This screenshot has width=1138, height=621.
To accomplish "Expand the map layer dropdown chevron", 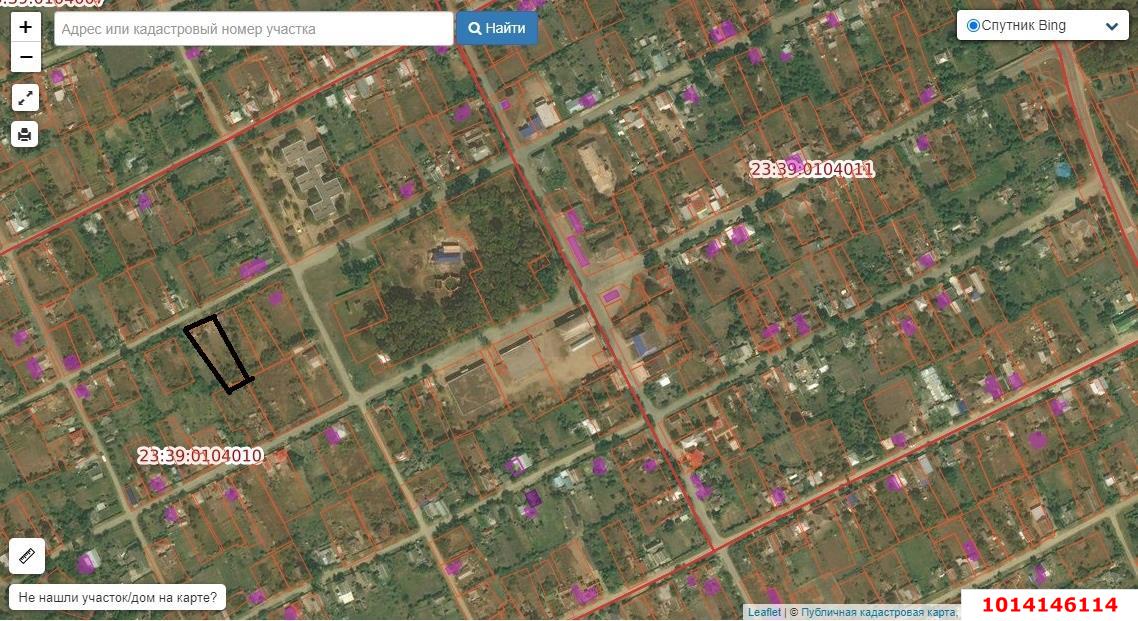I will click(x=1111, y=27).
